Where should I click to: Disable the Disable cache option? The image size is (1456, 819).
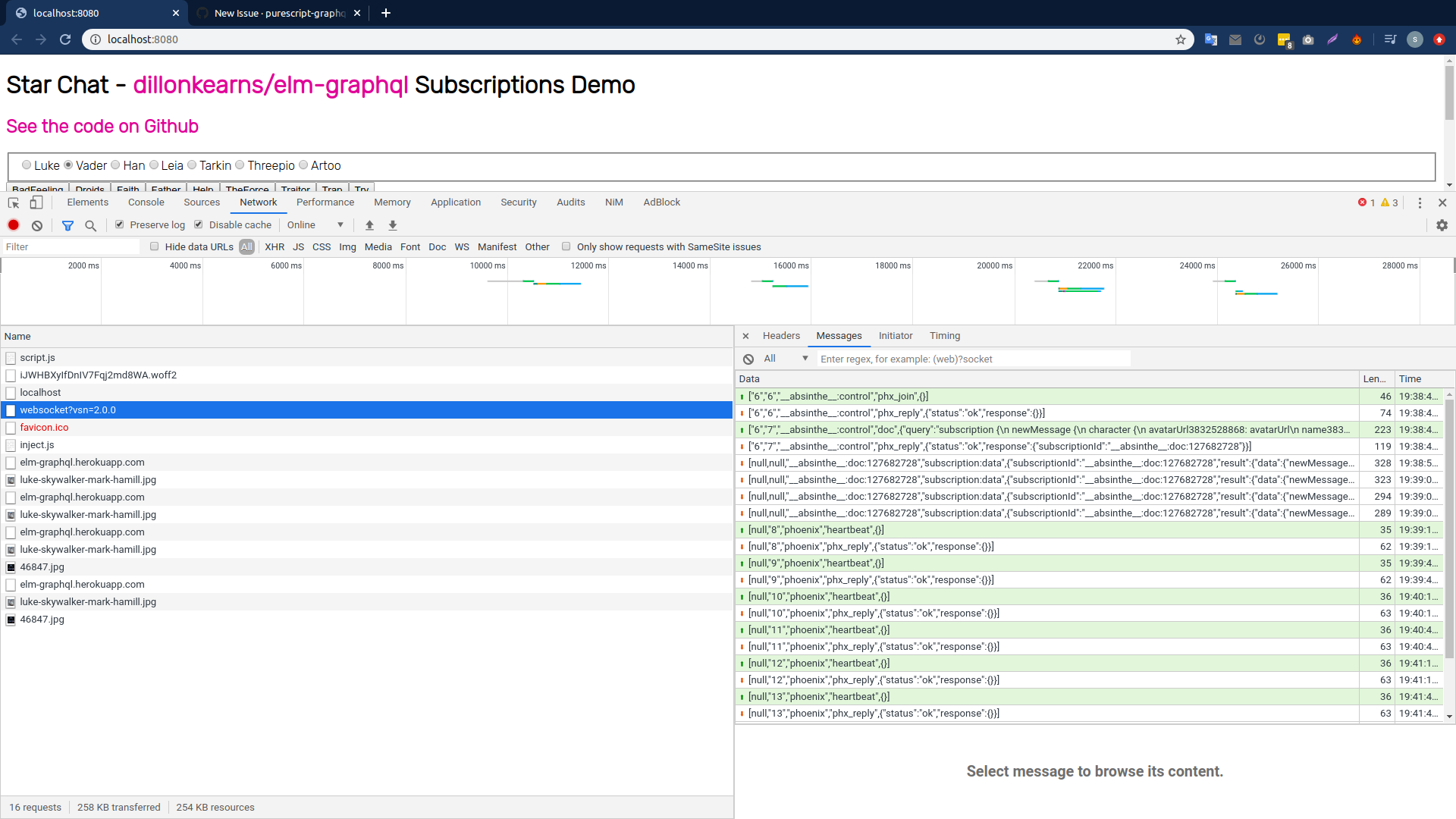point(198,224)
